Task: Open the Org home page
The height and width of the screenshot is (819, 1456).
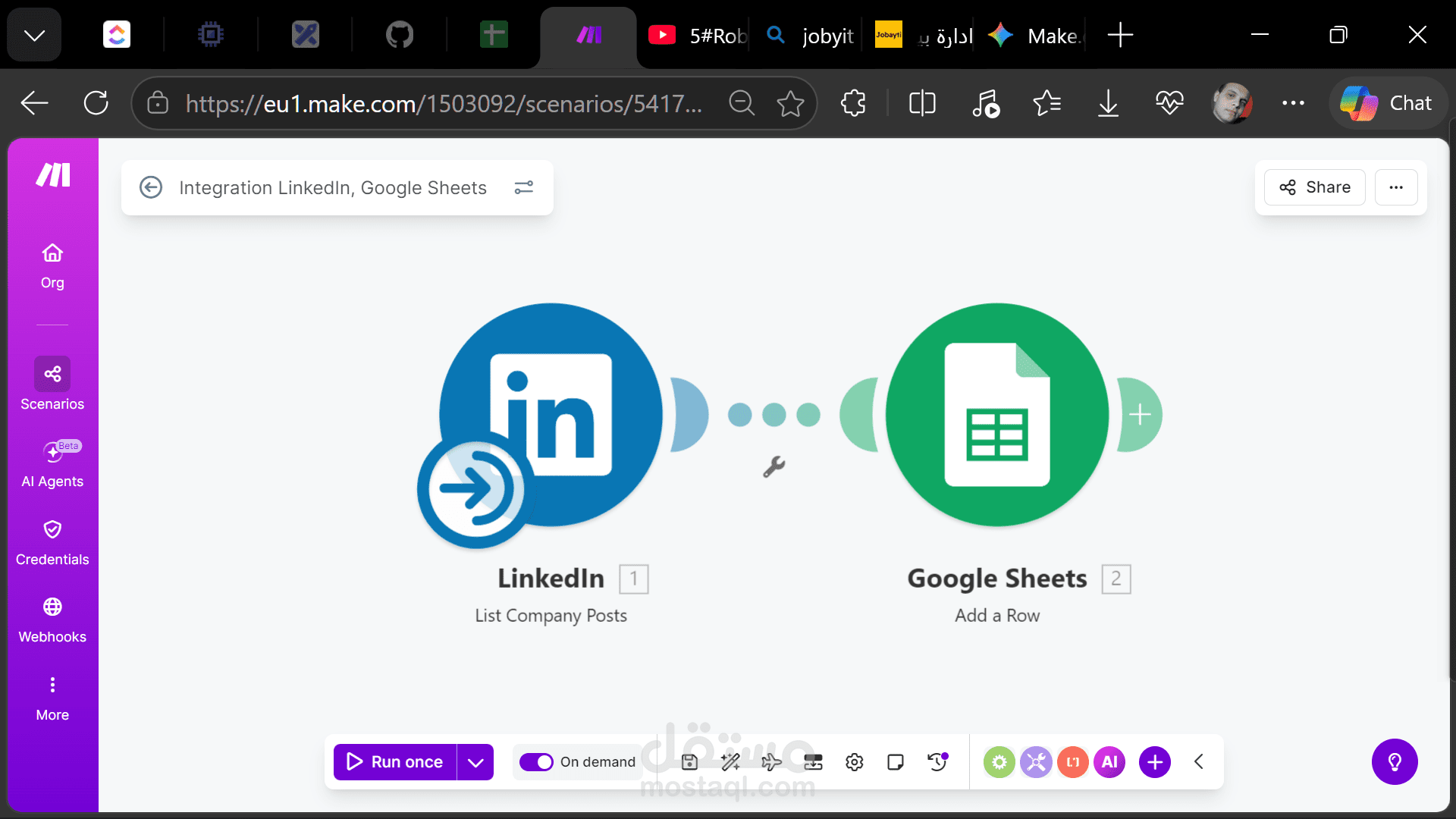Action: tap(52, 266)
